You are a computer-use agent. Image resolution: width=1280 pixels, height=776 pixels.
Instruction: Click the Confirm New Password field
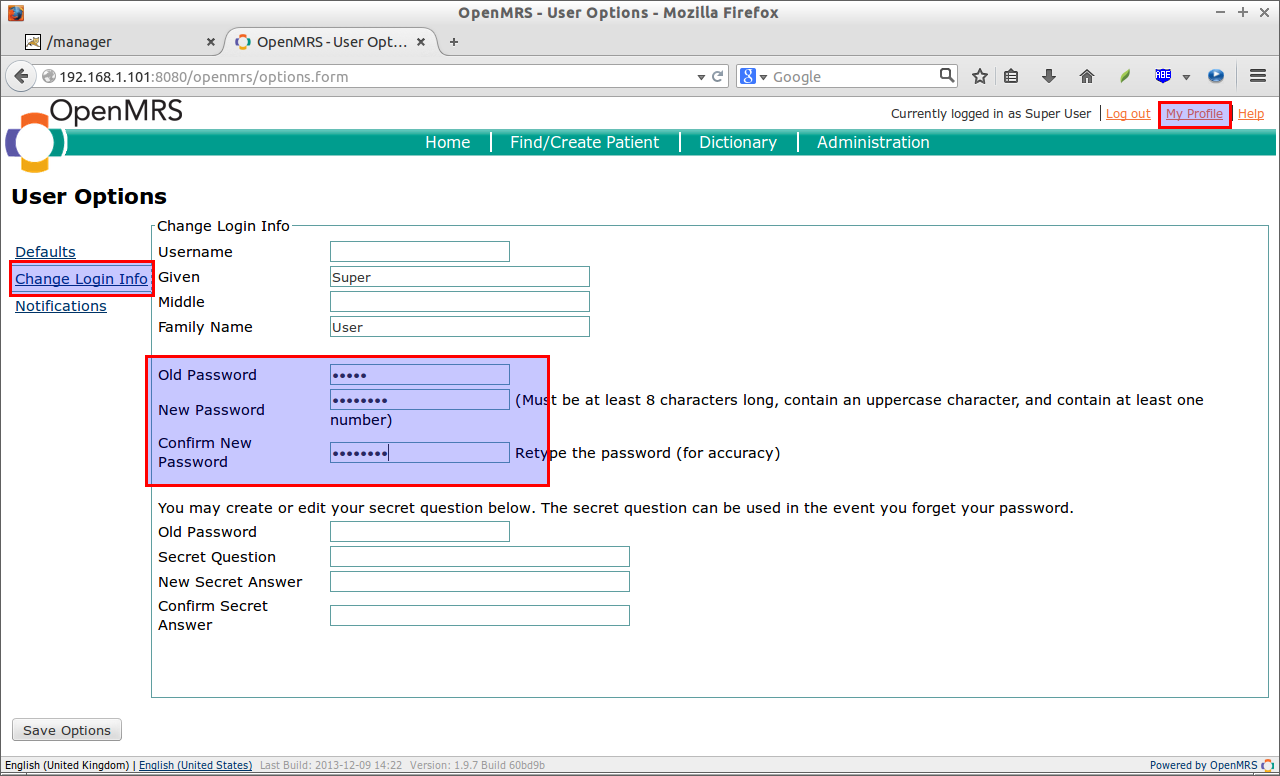click(x=420, y=453)
